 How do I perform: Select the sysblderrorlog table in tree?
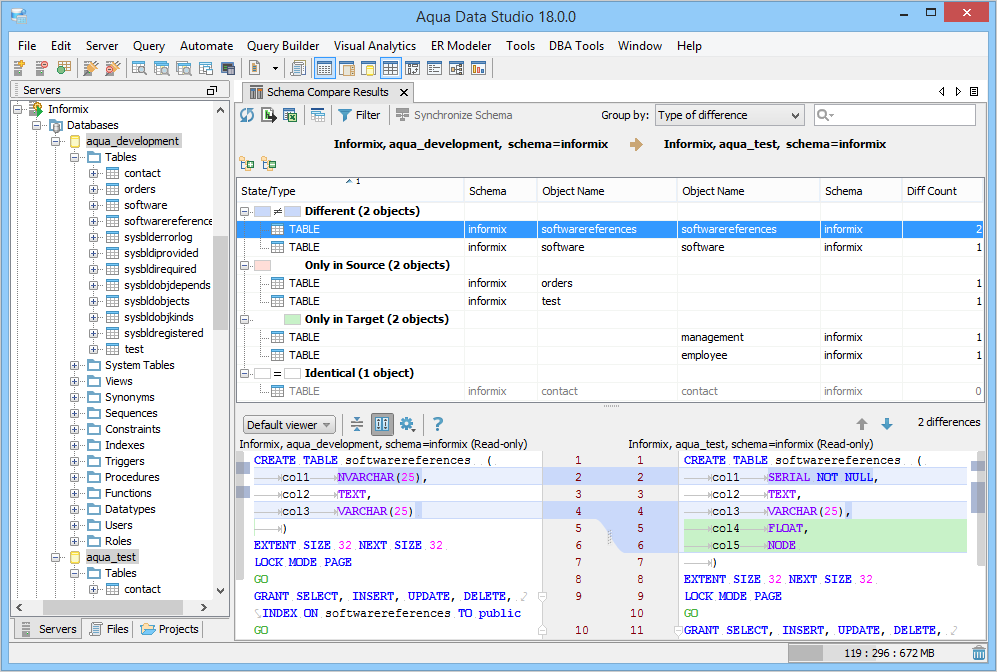pos(158,237)
